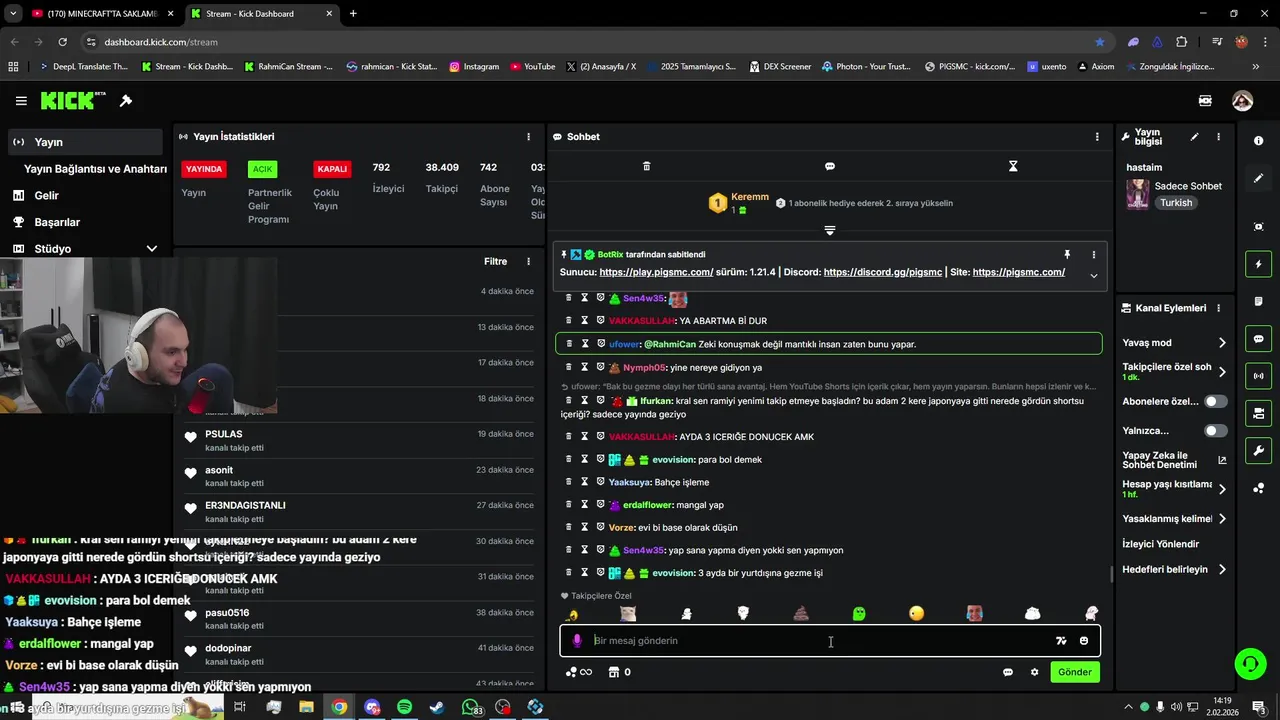
Task: Click the chat bubble icon in right sidebar
Action: click(x=1258, y=339)
